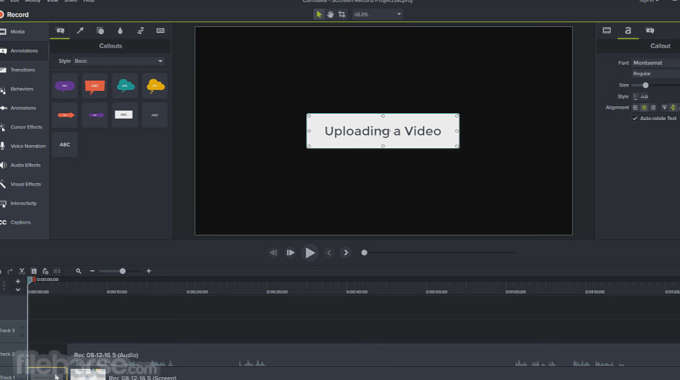Open the Text Properties tab
The image size is (680, 380).
click(628, 30)
